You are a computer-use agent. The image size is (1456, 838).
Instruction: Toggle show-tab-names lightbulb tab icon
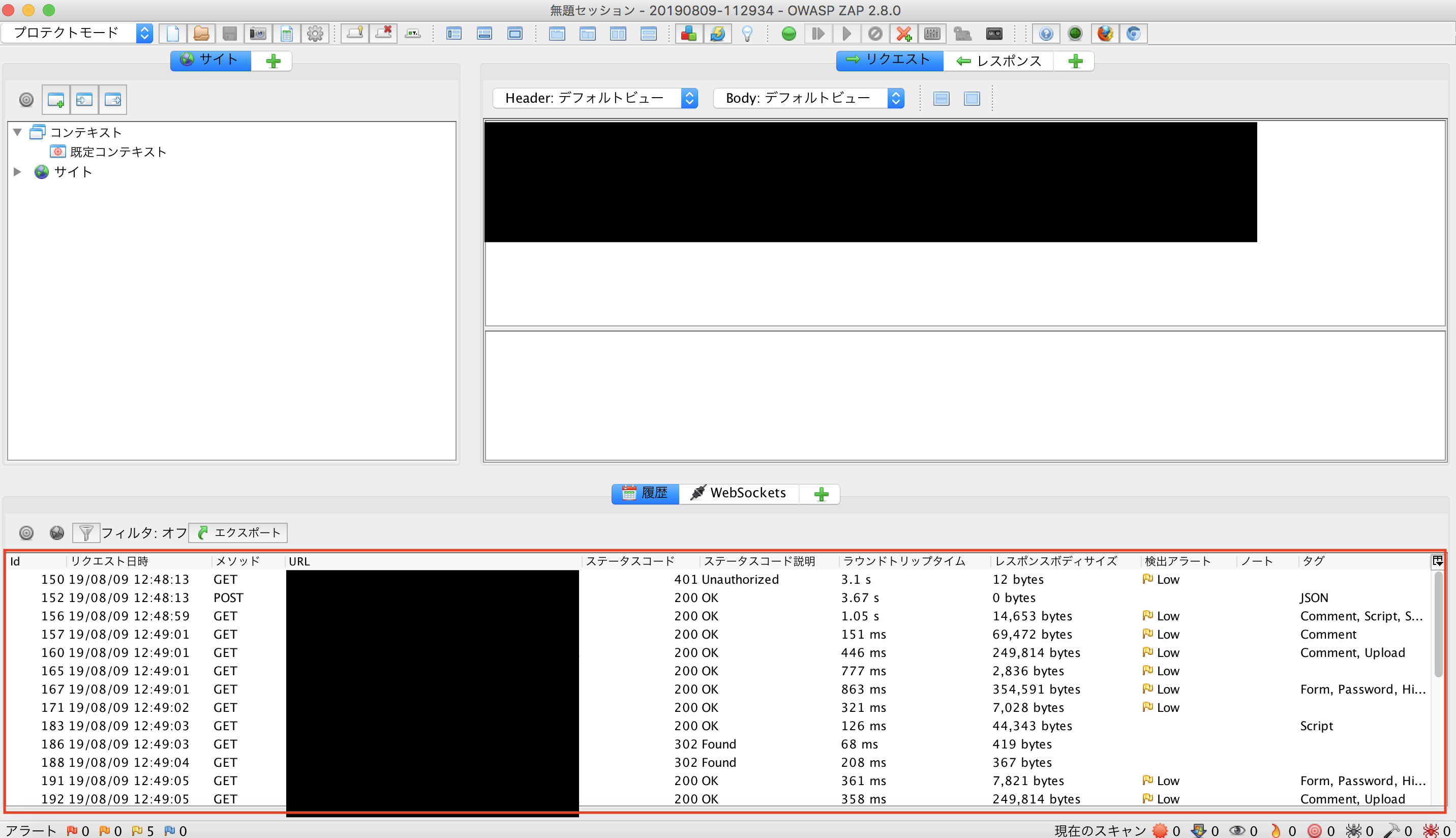coord(355,34)
